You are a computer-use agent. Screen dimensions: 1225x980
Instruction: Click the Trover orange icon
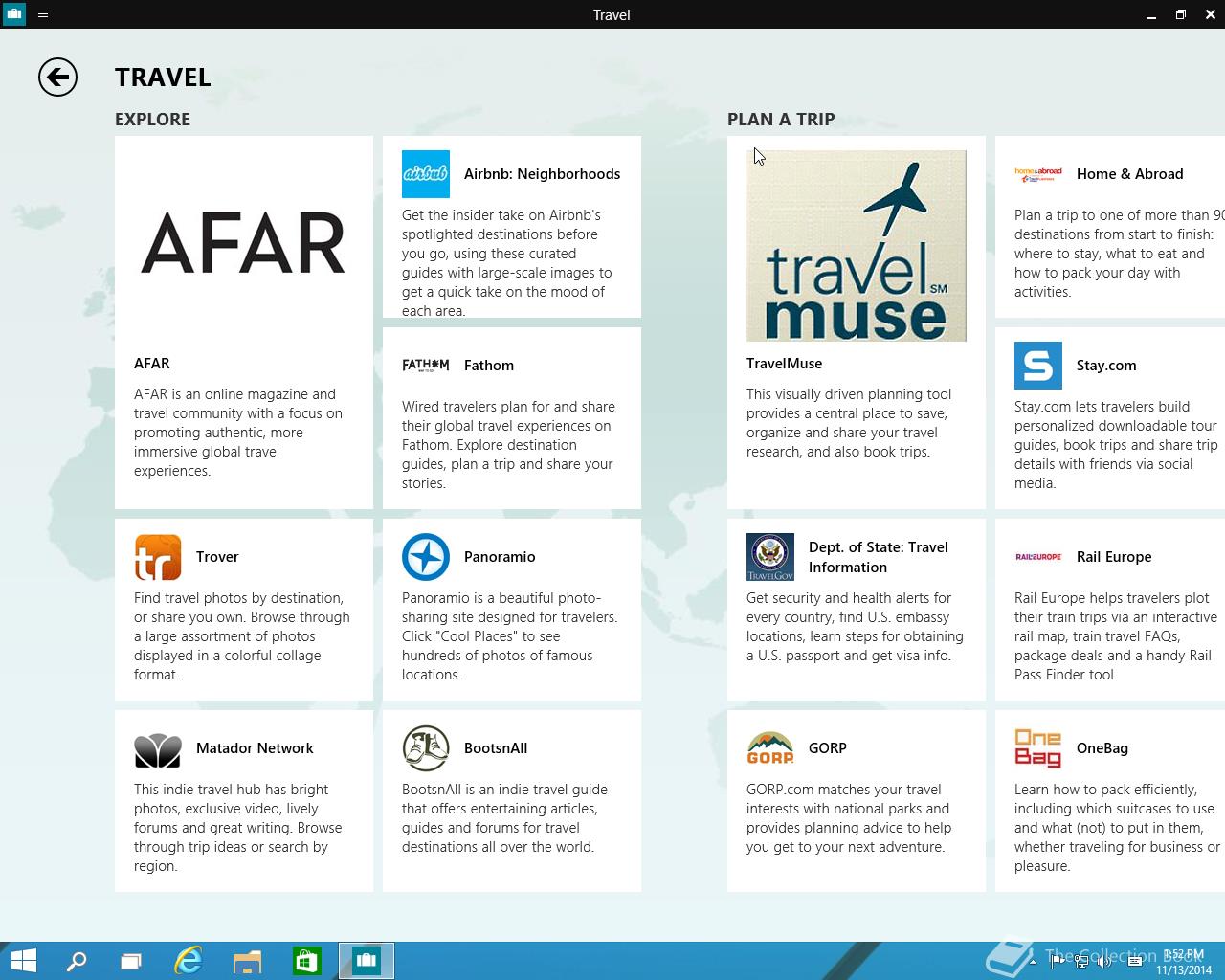pyautogui.click(x=158, y=557)
